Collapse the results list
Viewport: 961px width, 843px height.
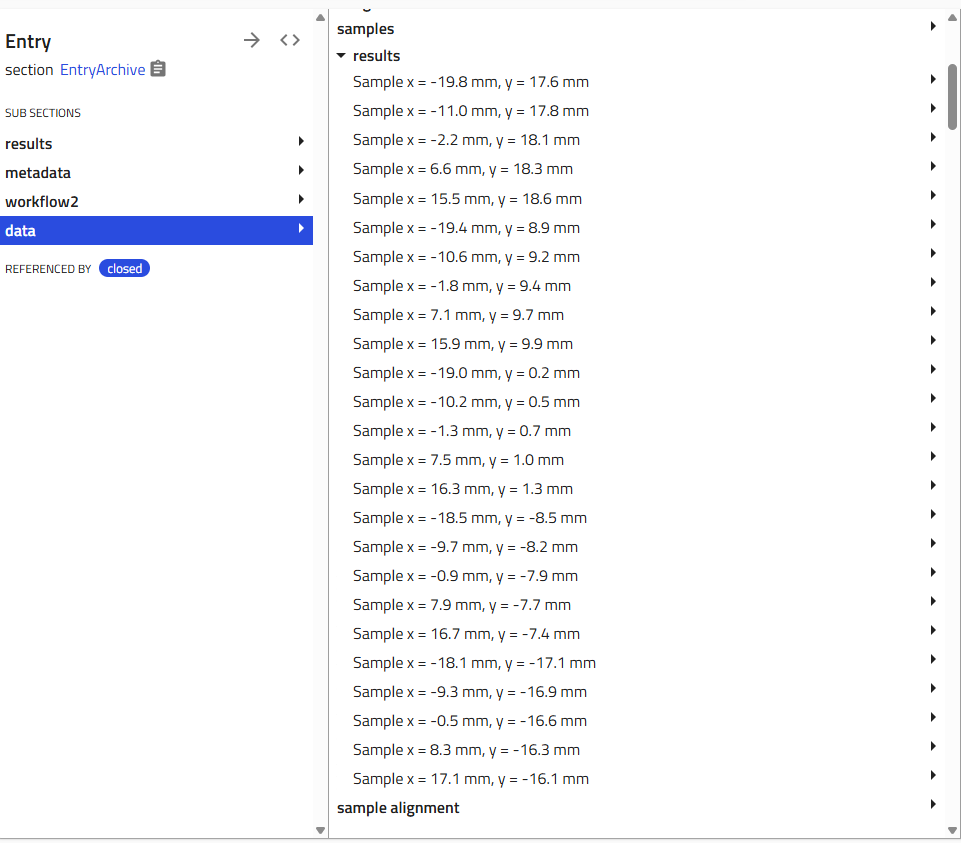pyautogui.click(x=342, y=56)
